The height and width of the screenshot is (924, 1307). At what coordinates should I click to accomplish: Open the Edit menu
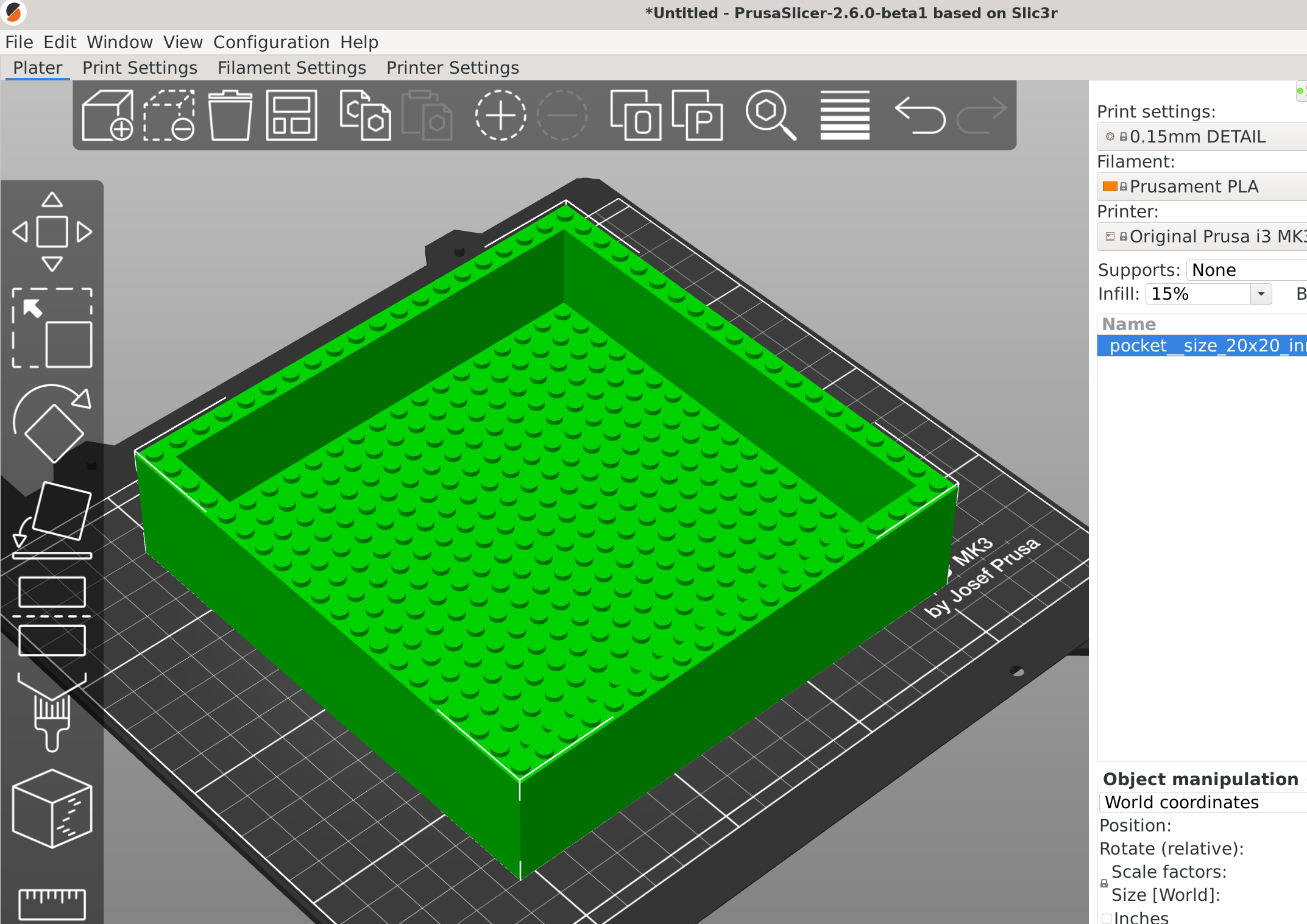coord(60,42)
